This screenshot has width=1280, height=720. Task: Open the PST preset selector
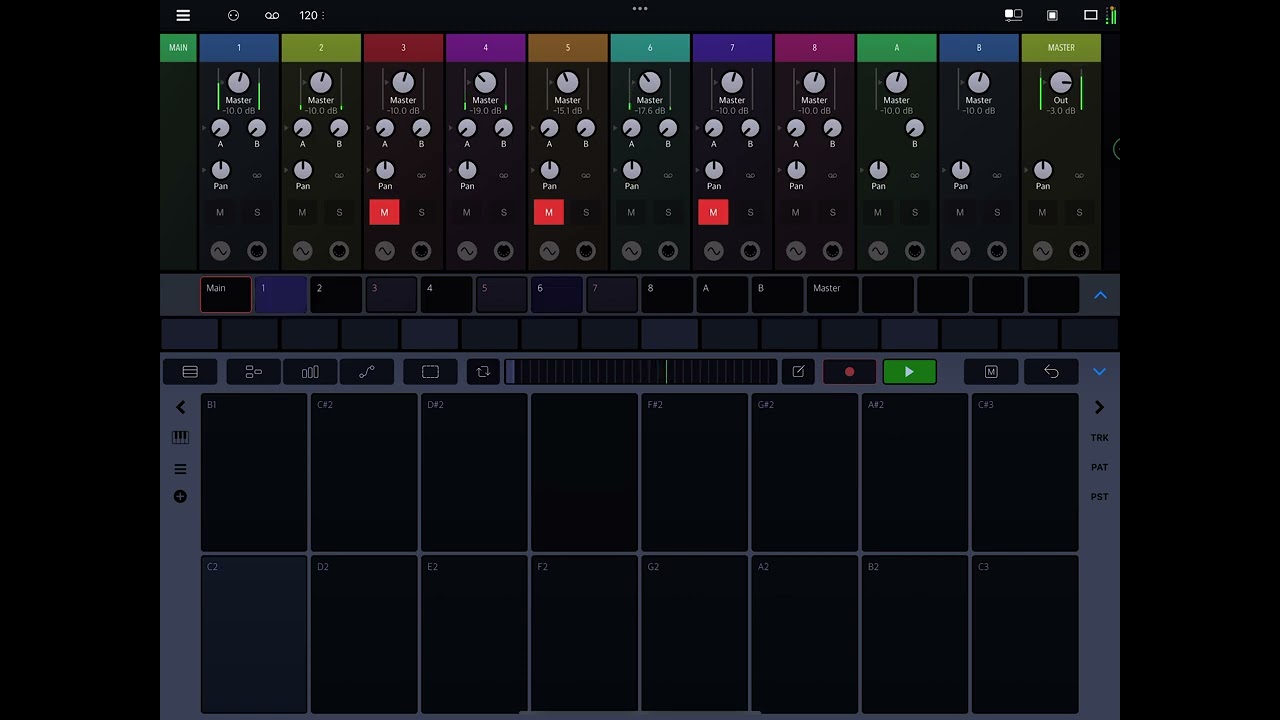point(1099,497)
